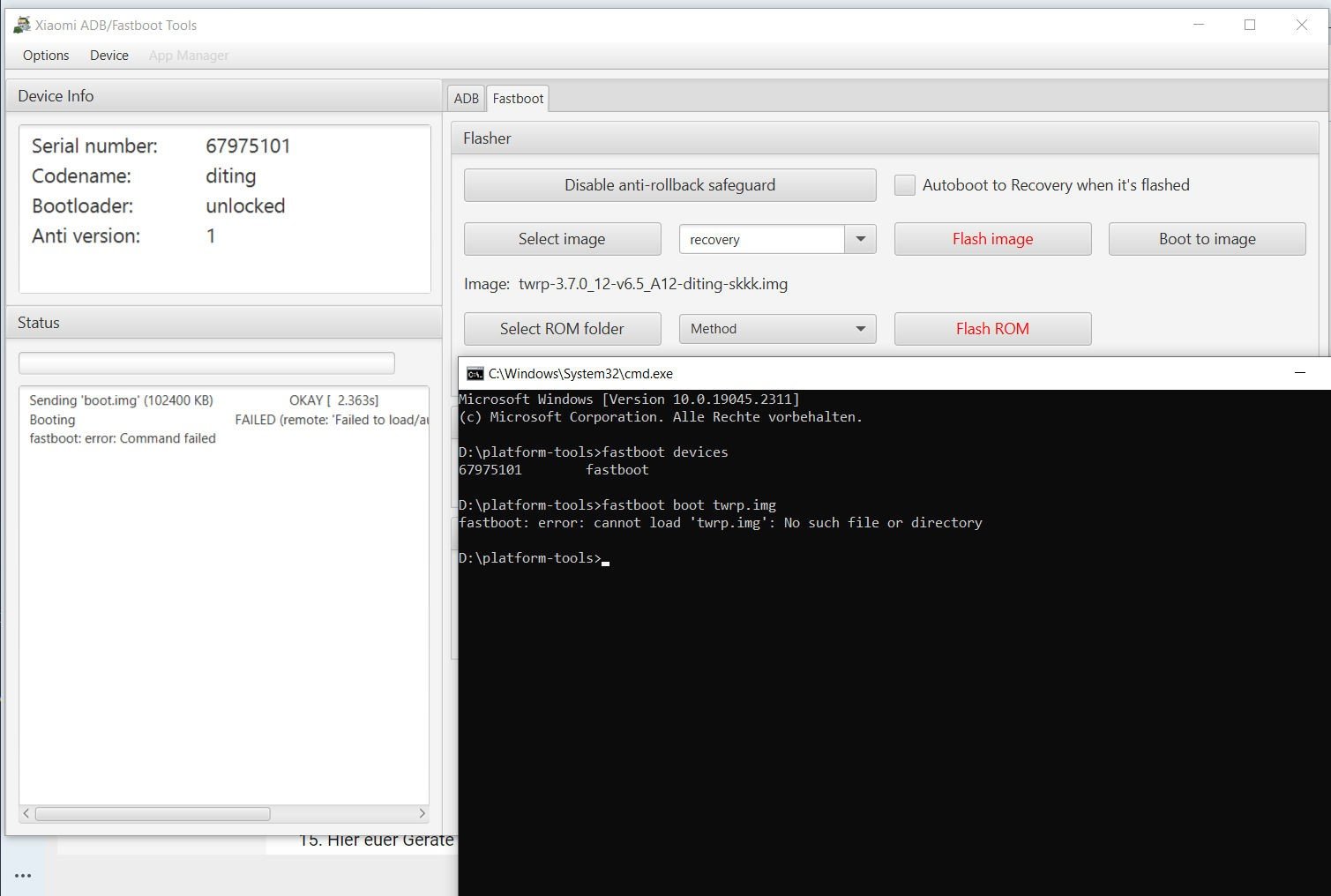Open the Device menu
The width and height of the screenshot is (1331, 896).
click(109, 56)
